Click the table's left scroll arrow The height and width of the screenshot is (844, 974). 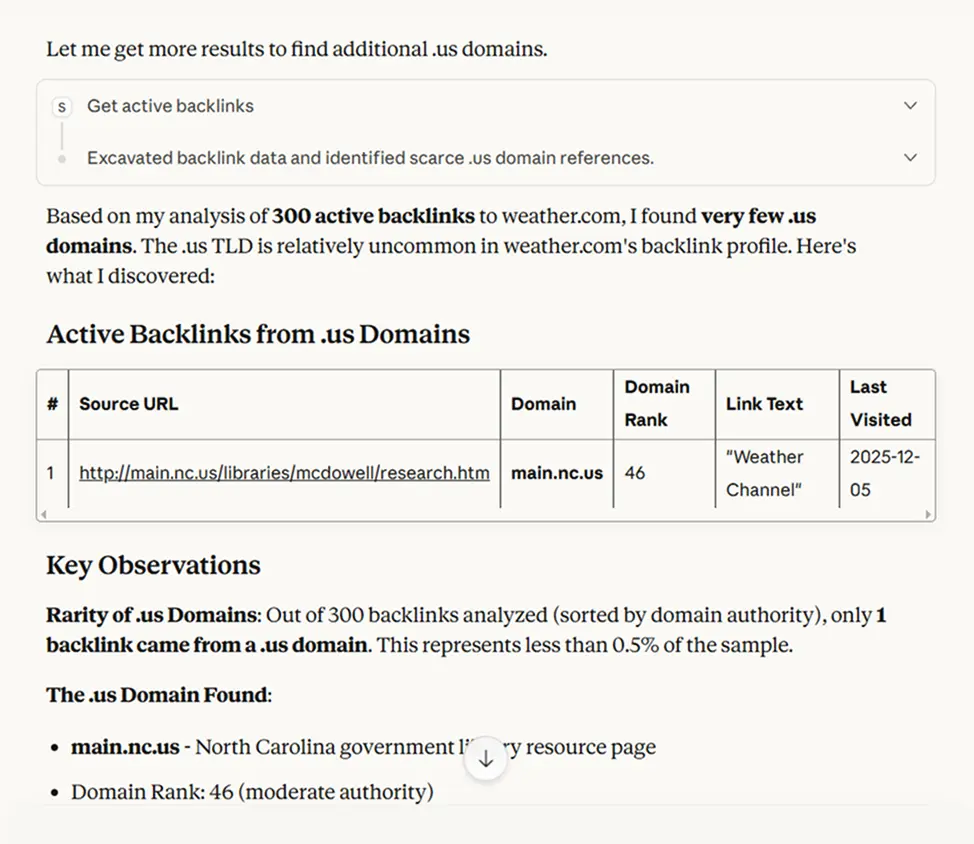click(x=42, y=515)
